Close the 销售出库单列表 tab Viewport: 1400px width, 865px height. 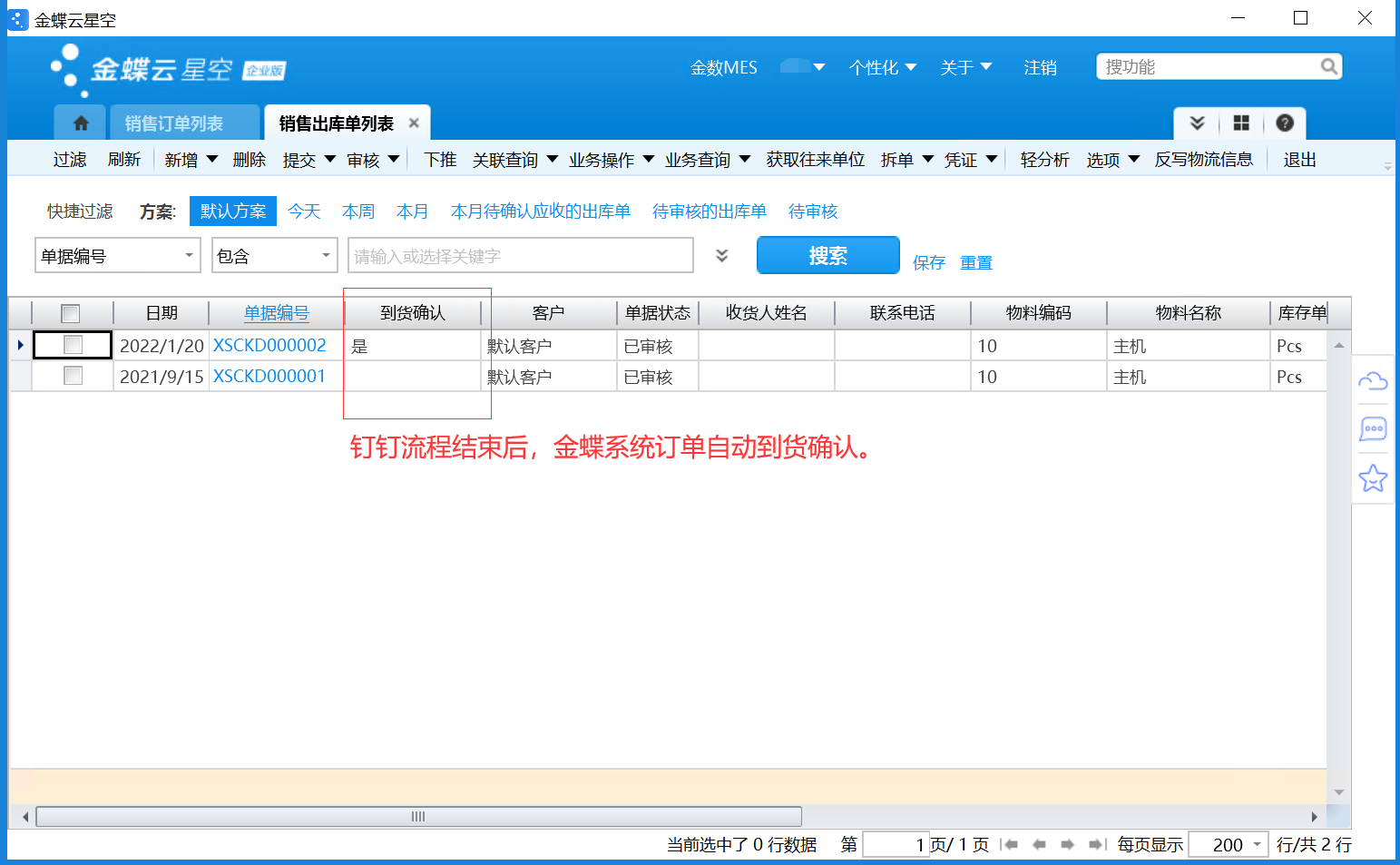[414, 123]
